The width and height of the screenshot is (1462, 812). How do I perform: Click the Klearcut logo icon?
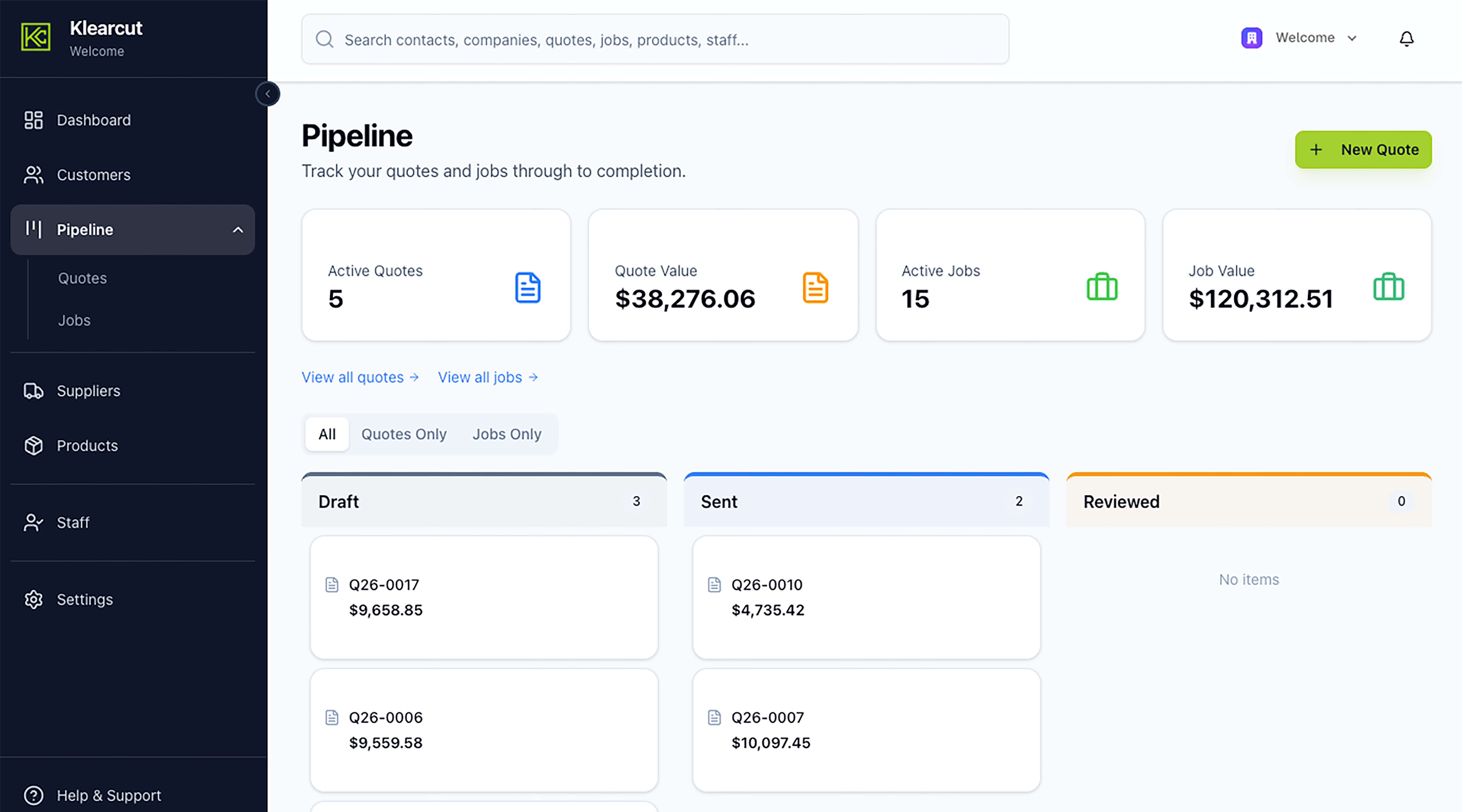click(36, 37)
